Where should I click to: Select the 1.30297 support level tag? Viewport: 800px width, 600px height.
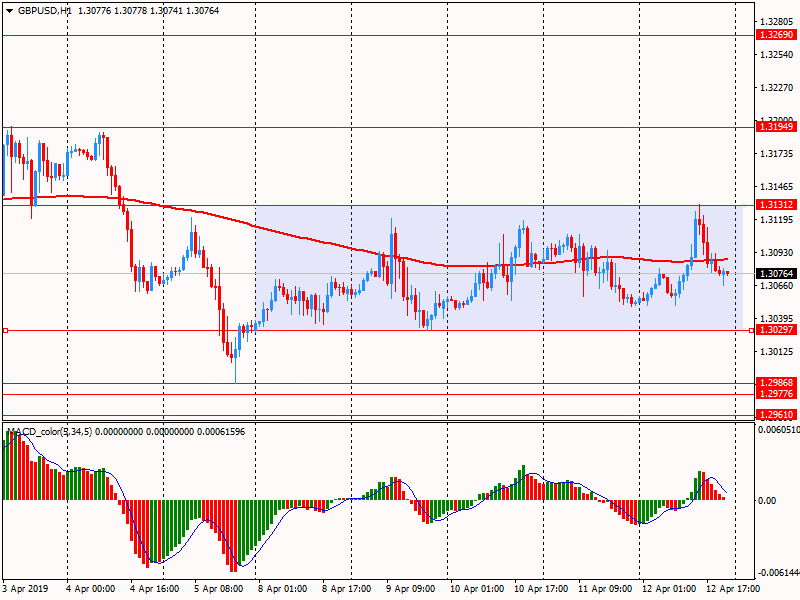[775, 330]
